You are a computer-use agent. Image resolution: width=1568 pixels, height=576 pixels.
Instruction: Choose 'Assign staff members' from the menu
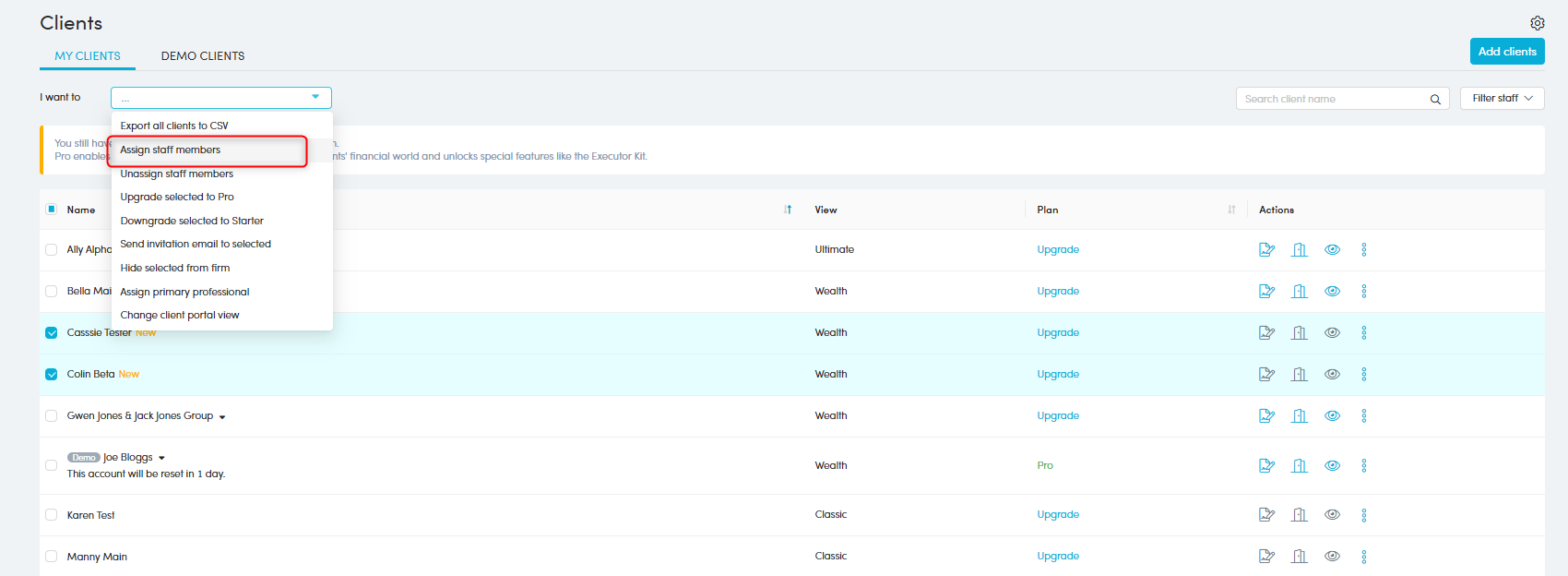pyautogui.click(x=171, y=150)
